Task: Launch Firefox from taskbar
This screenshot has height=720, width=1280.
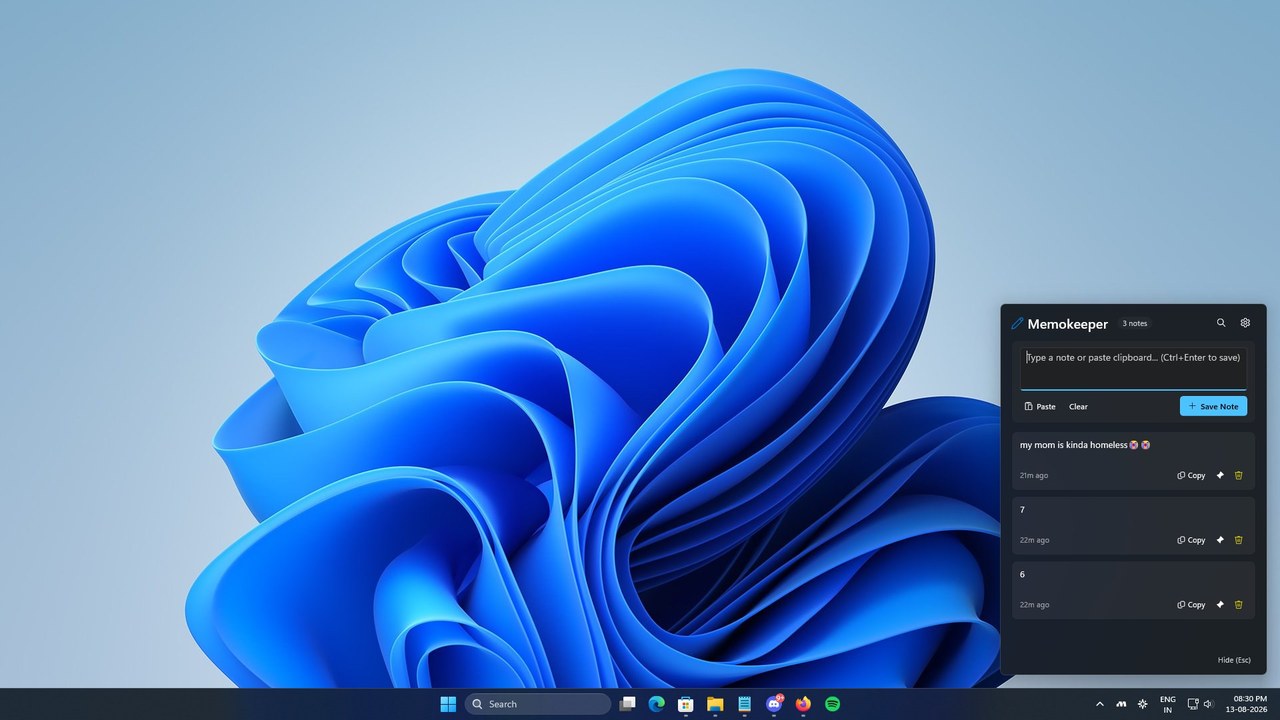Action: (803, 704)
